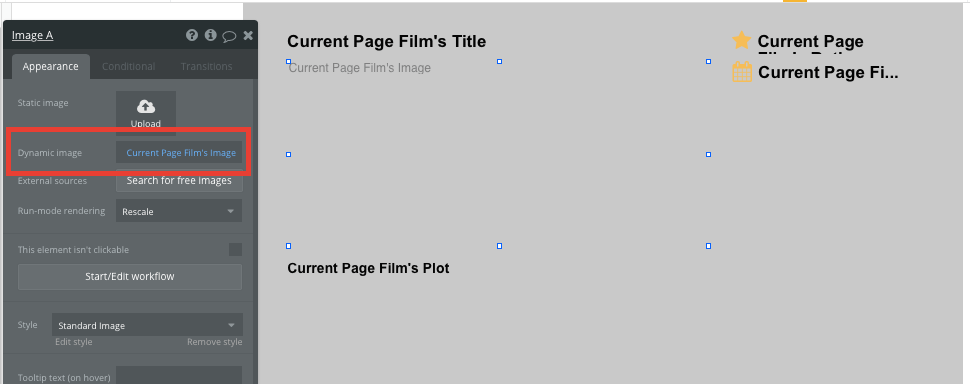
Task: Click the Edit style link
Action: pos(74,342)
